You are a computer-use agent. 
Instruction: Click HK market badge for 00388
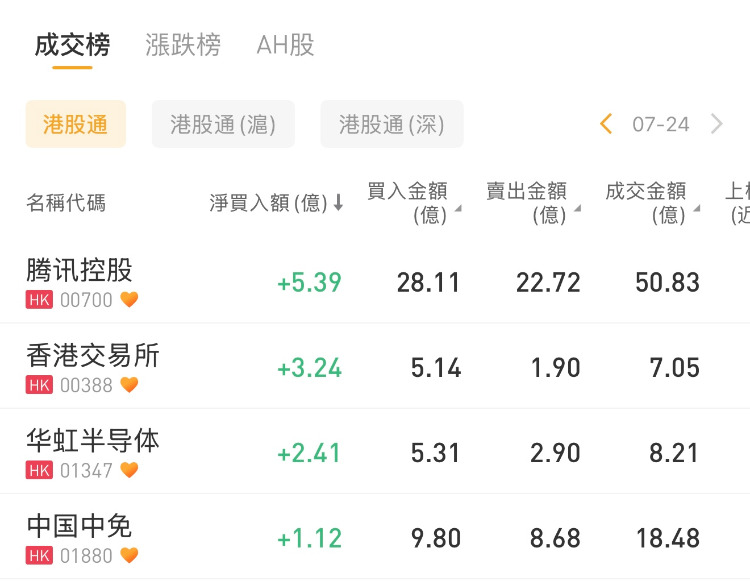pyautogui.click(x=39, y=385)
